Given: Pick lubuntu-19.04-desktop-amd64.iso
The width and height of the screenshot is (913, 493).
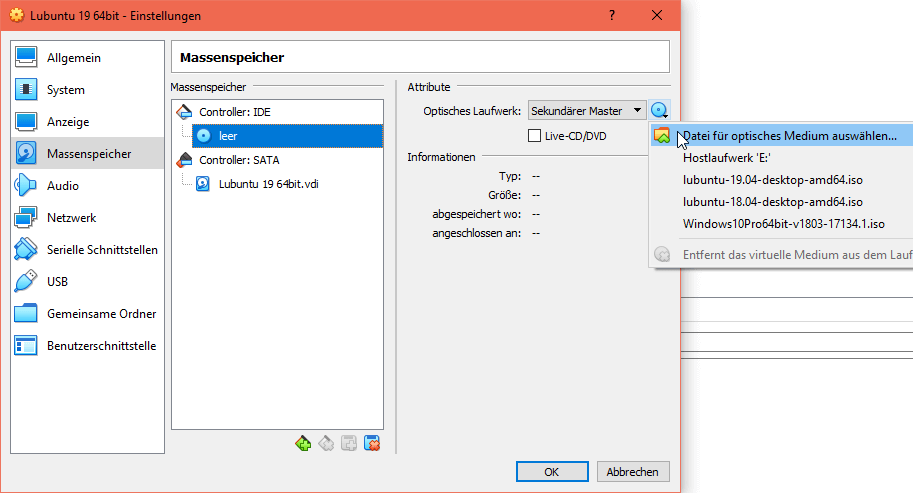Looking at the screenshot, I should 781,180.
